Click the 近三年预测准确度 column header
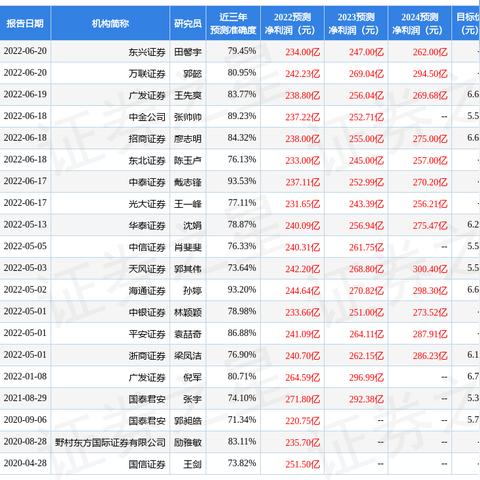 tap(233, 23)
